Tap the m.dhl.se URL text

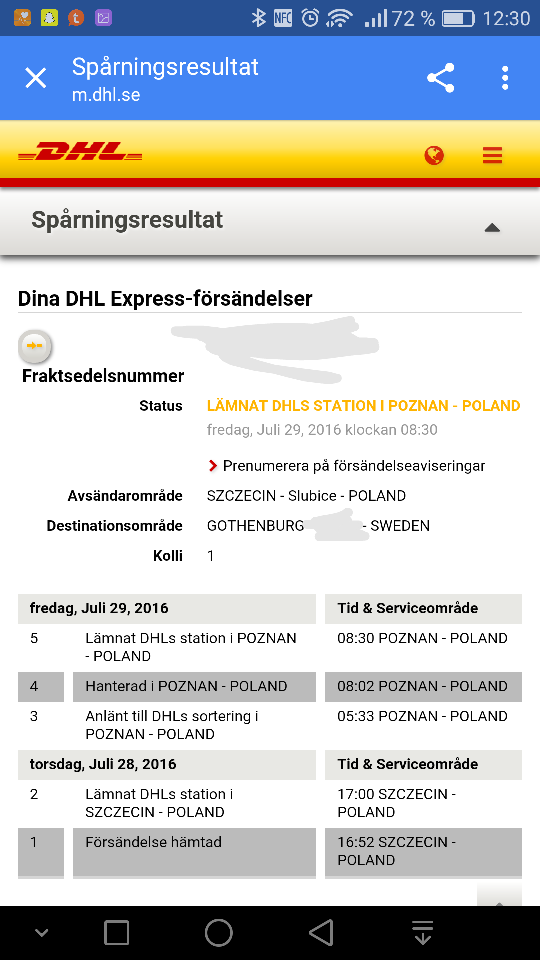pyautogui.click(x=106, y=95)
